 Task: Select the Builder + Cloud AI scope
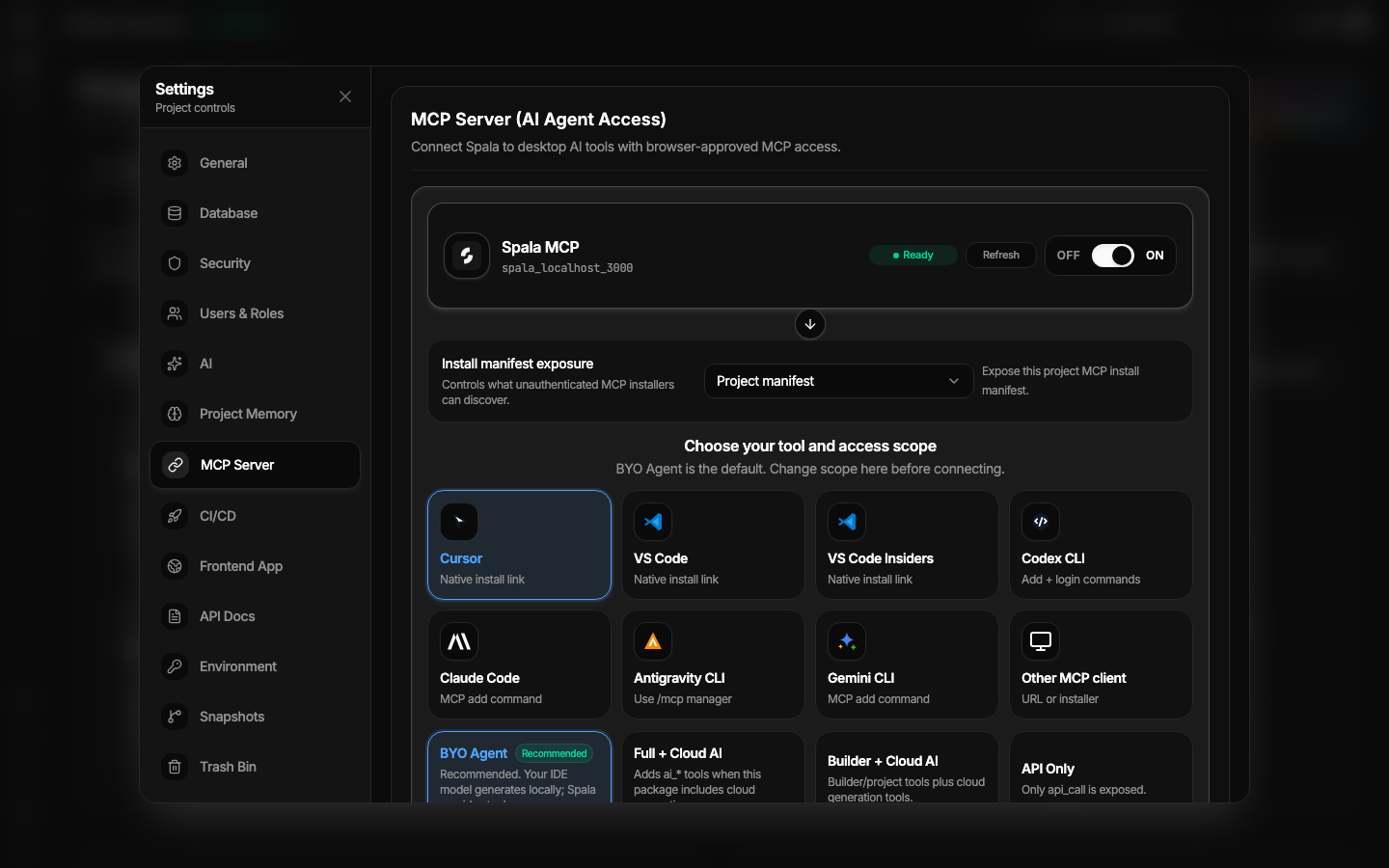pos(907,768)
